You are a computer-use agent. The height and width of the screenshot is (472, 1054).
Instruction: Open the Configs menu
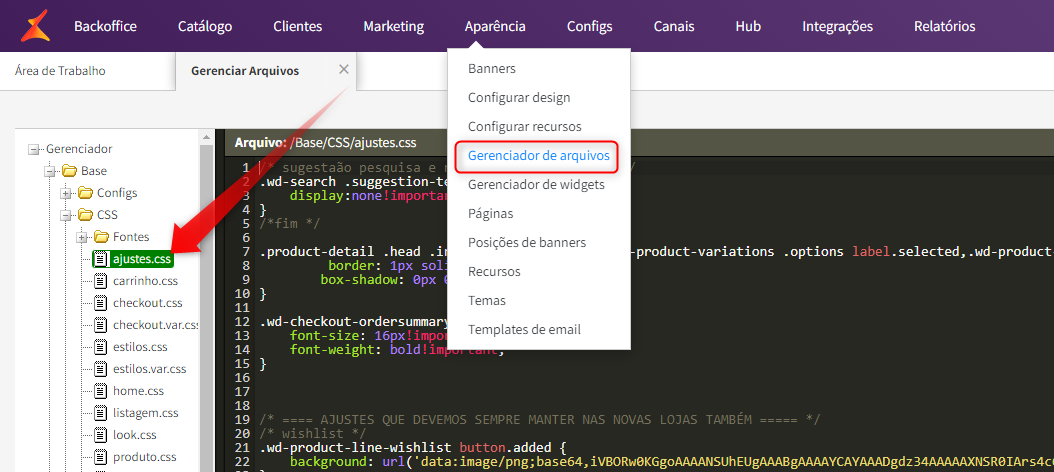tap(590, 27)
